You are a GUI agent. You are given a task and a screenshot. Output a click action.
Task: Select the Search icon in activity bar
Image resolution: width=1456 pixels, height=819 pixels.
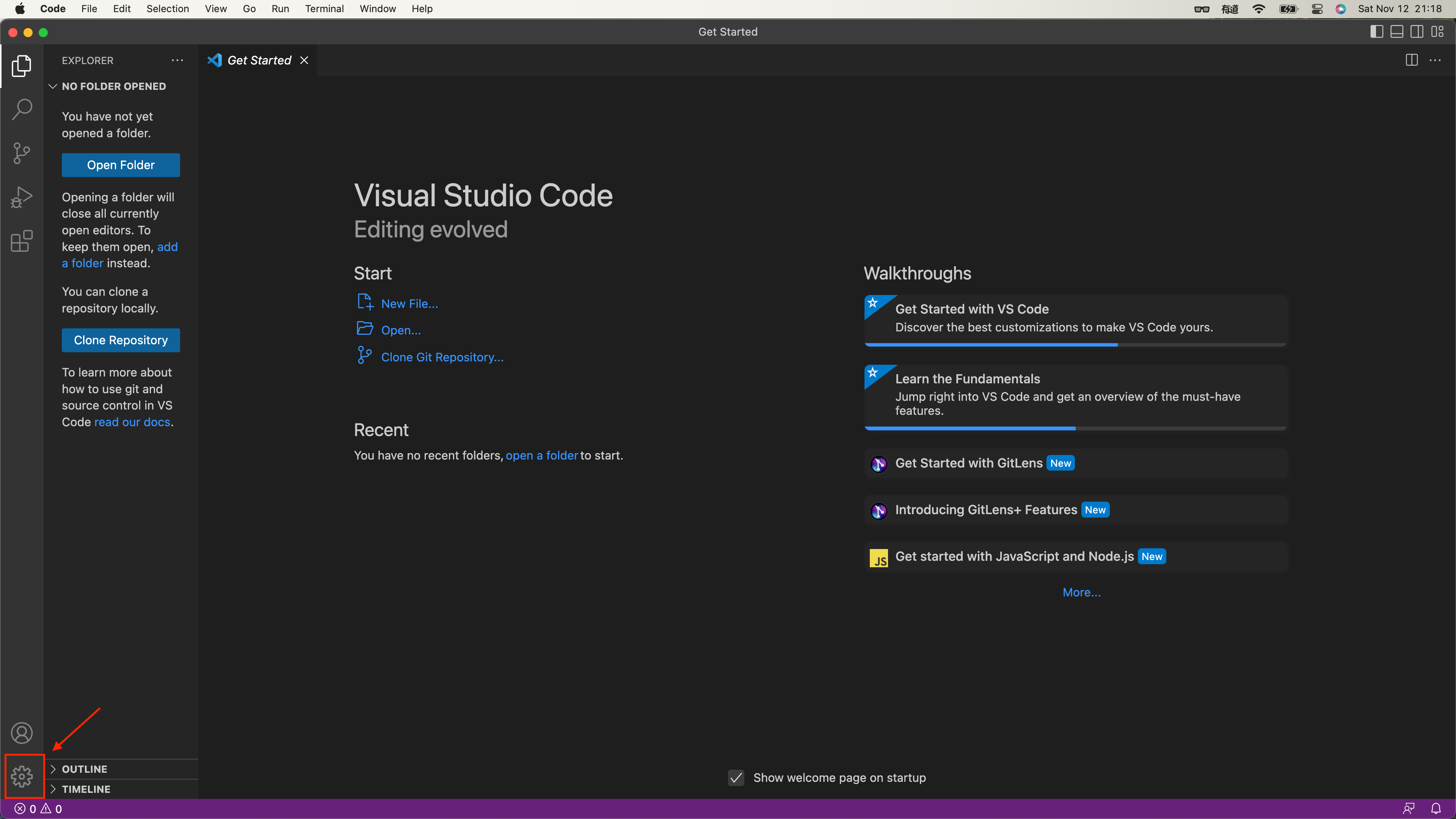tap(22, 109)
